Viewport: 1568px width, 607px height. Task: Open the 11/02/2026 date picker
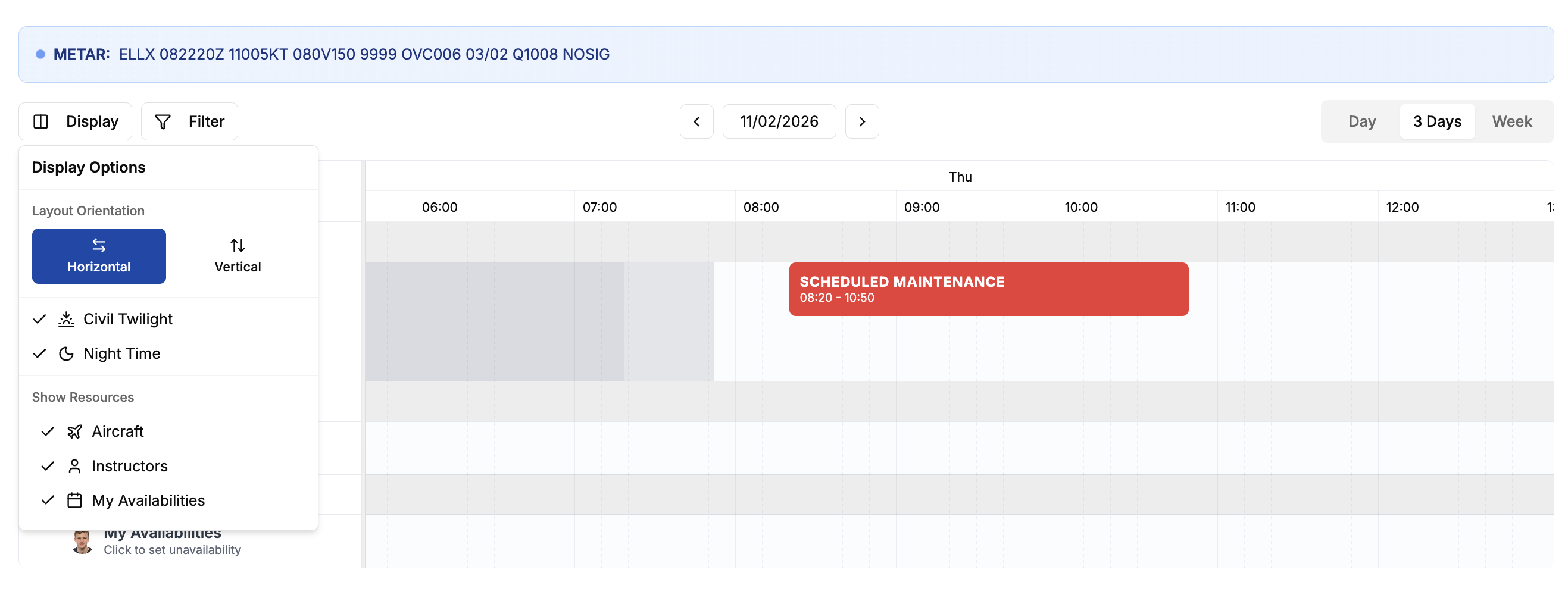779,121
